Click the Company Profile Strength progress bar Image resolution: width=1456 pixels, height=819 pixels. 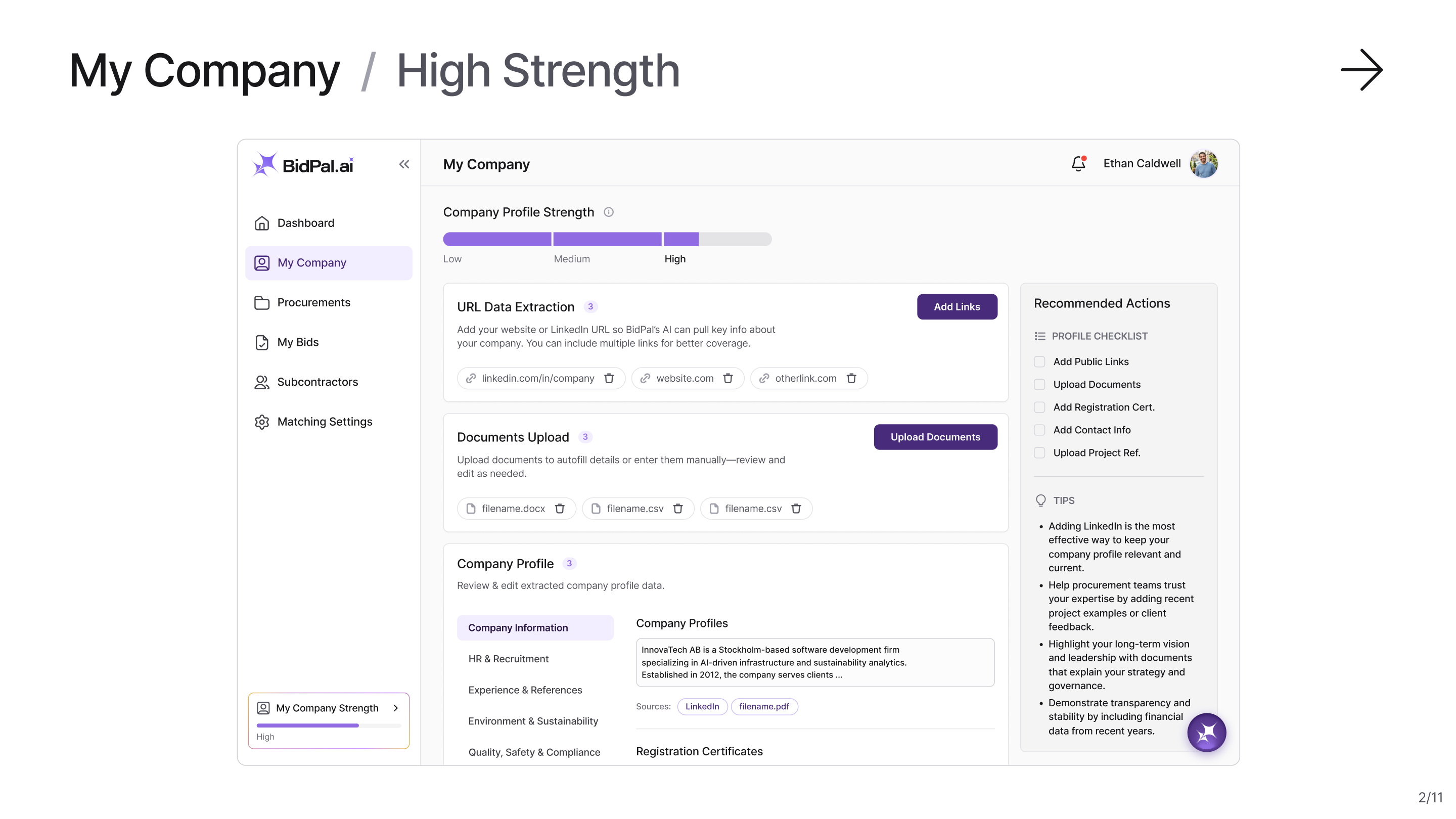[x=607, y=239]
